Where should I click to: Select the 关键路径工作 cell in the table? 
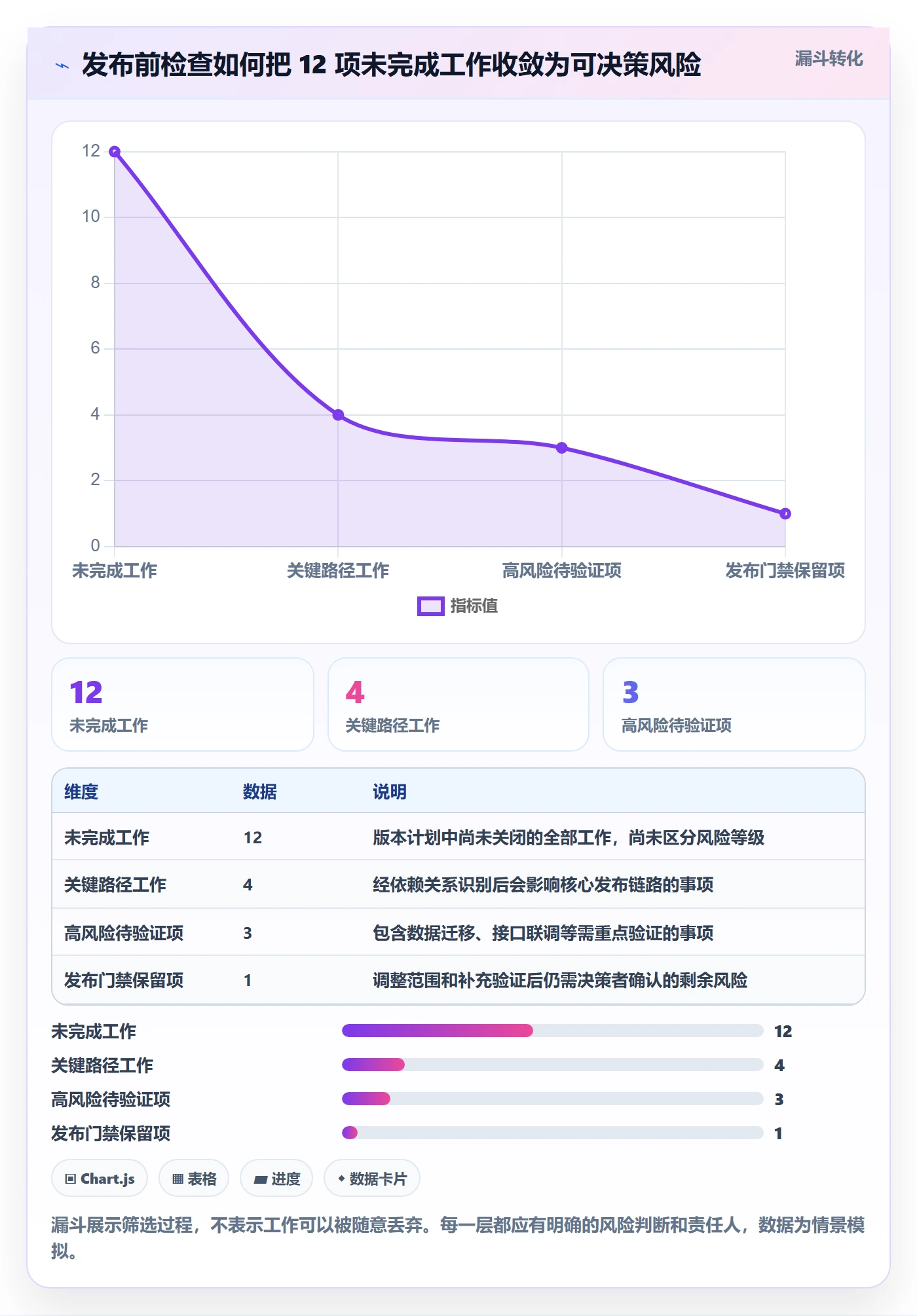[115, 885]
